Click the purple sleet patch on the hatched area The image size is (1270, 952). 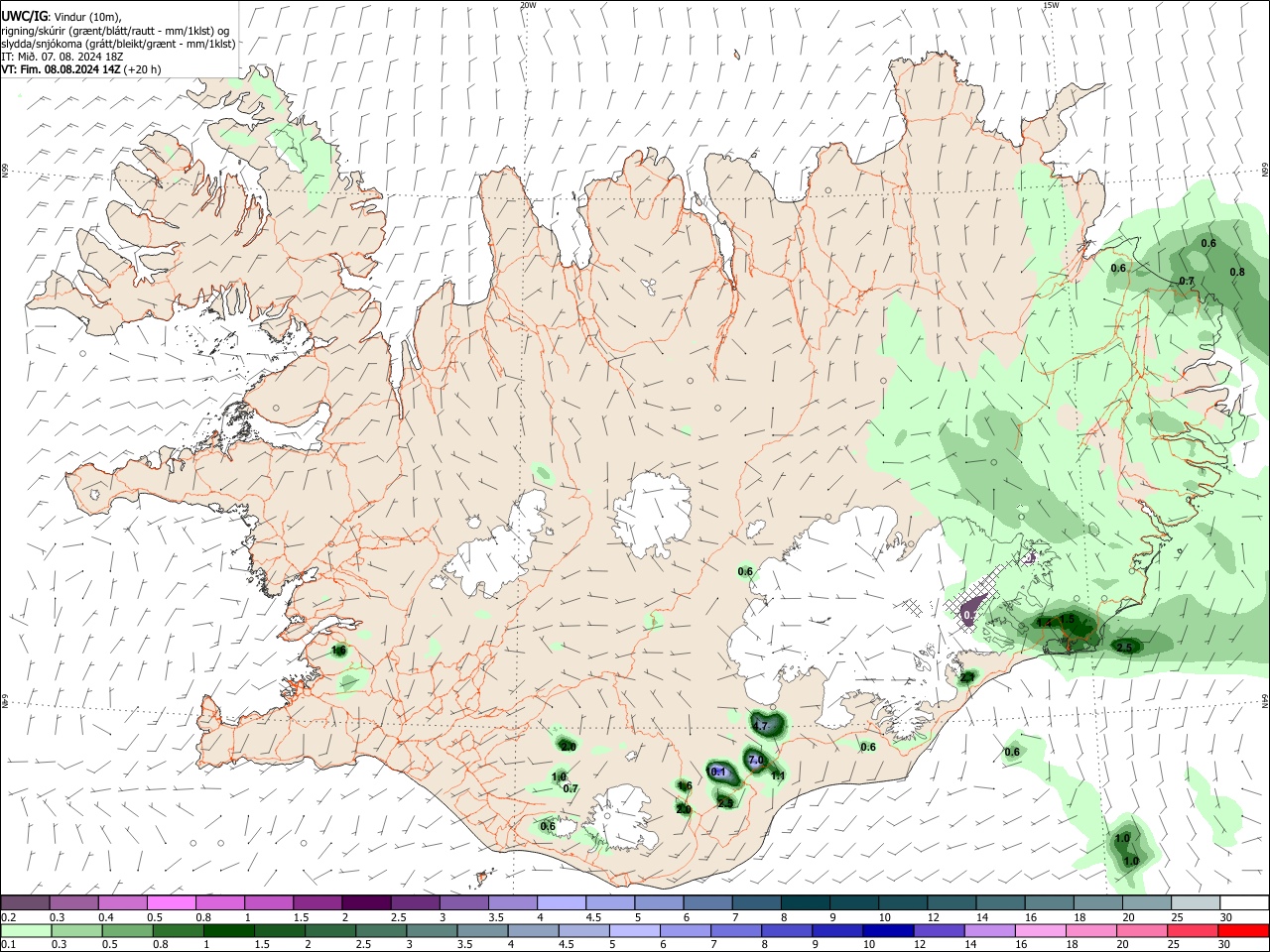972,611
